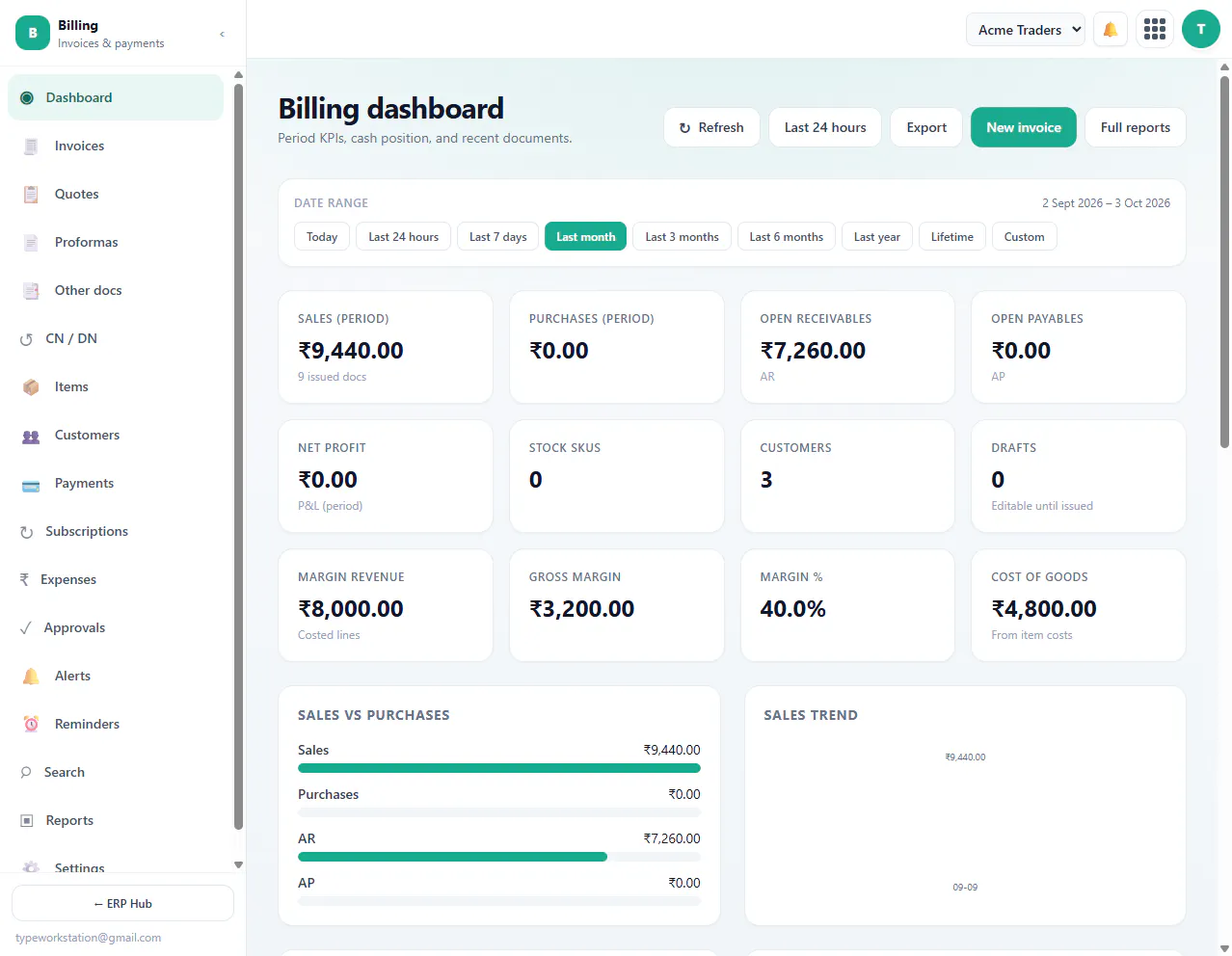Refresh the billing dashboard
1232x956 pixels.
point(711,127)
